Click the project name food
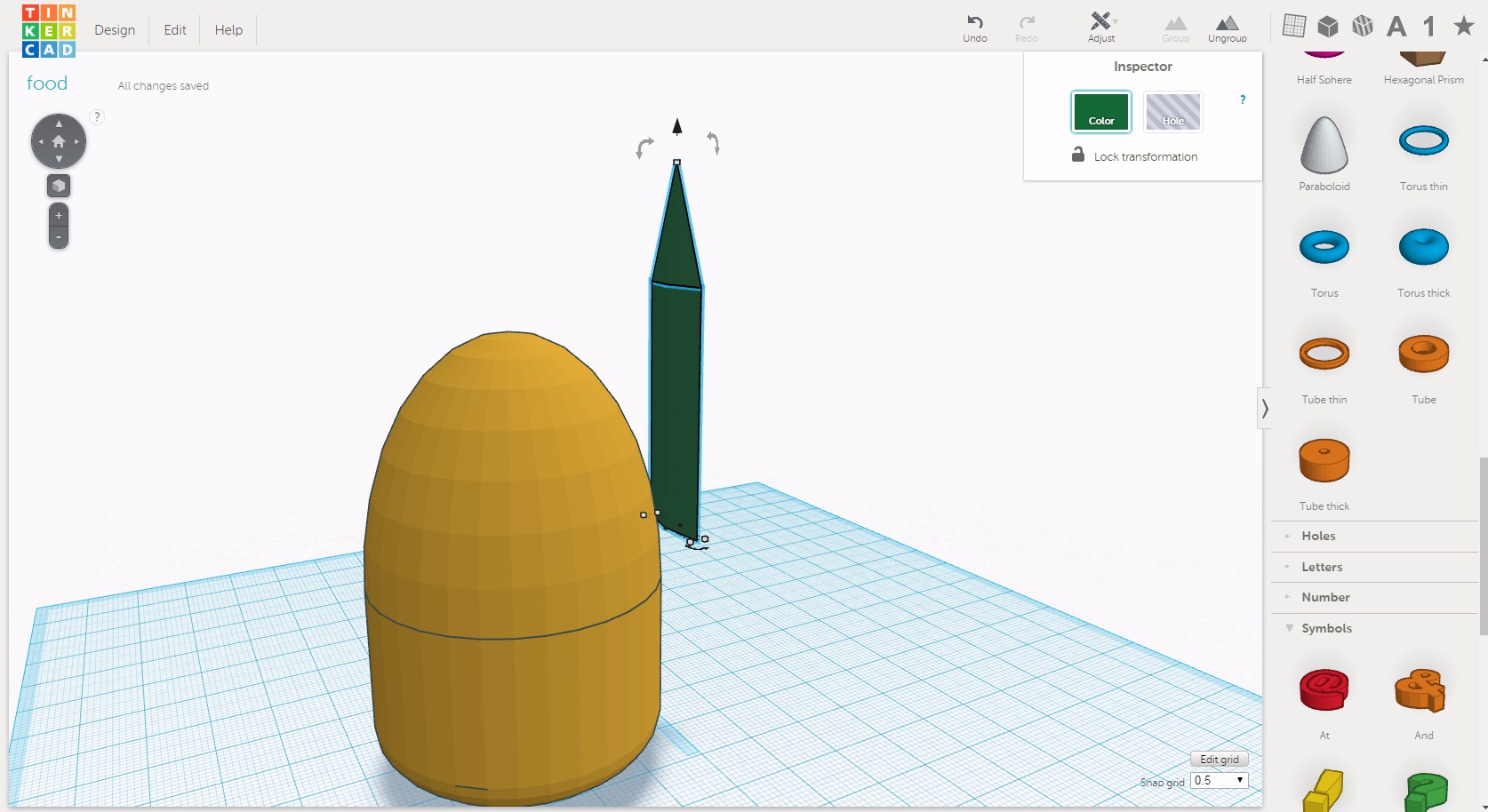 pyautogui.click(x=47, y=84)
